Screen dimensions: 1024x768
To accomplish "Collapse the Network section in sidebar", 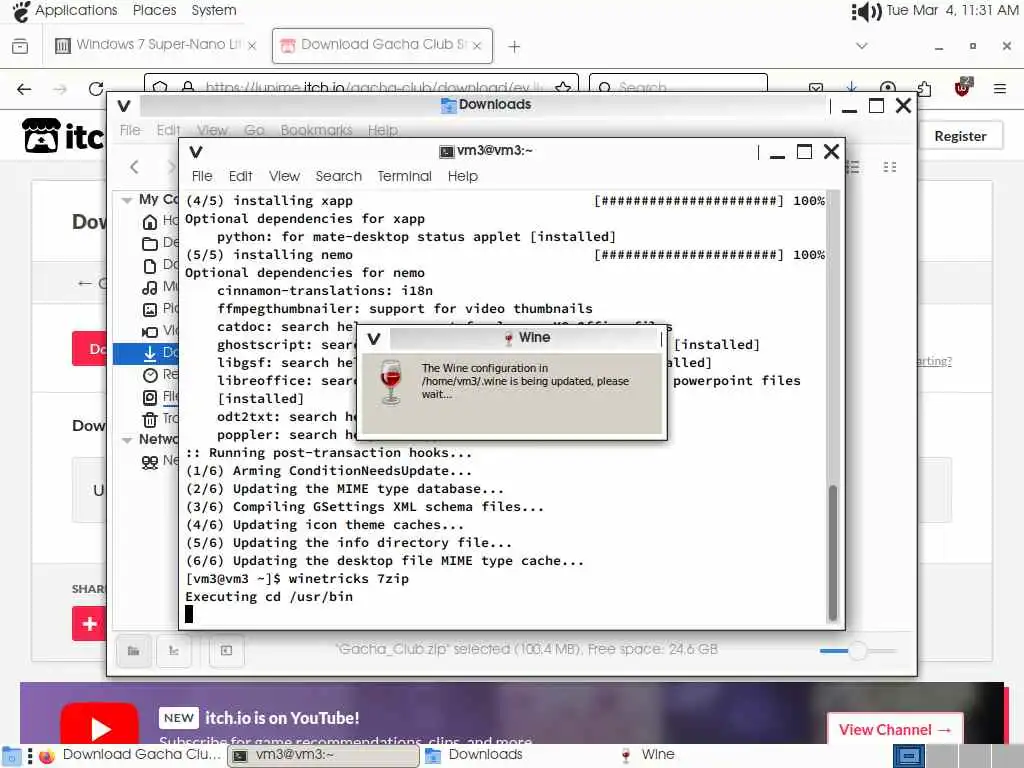I will (x=127, y=440).
